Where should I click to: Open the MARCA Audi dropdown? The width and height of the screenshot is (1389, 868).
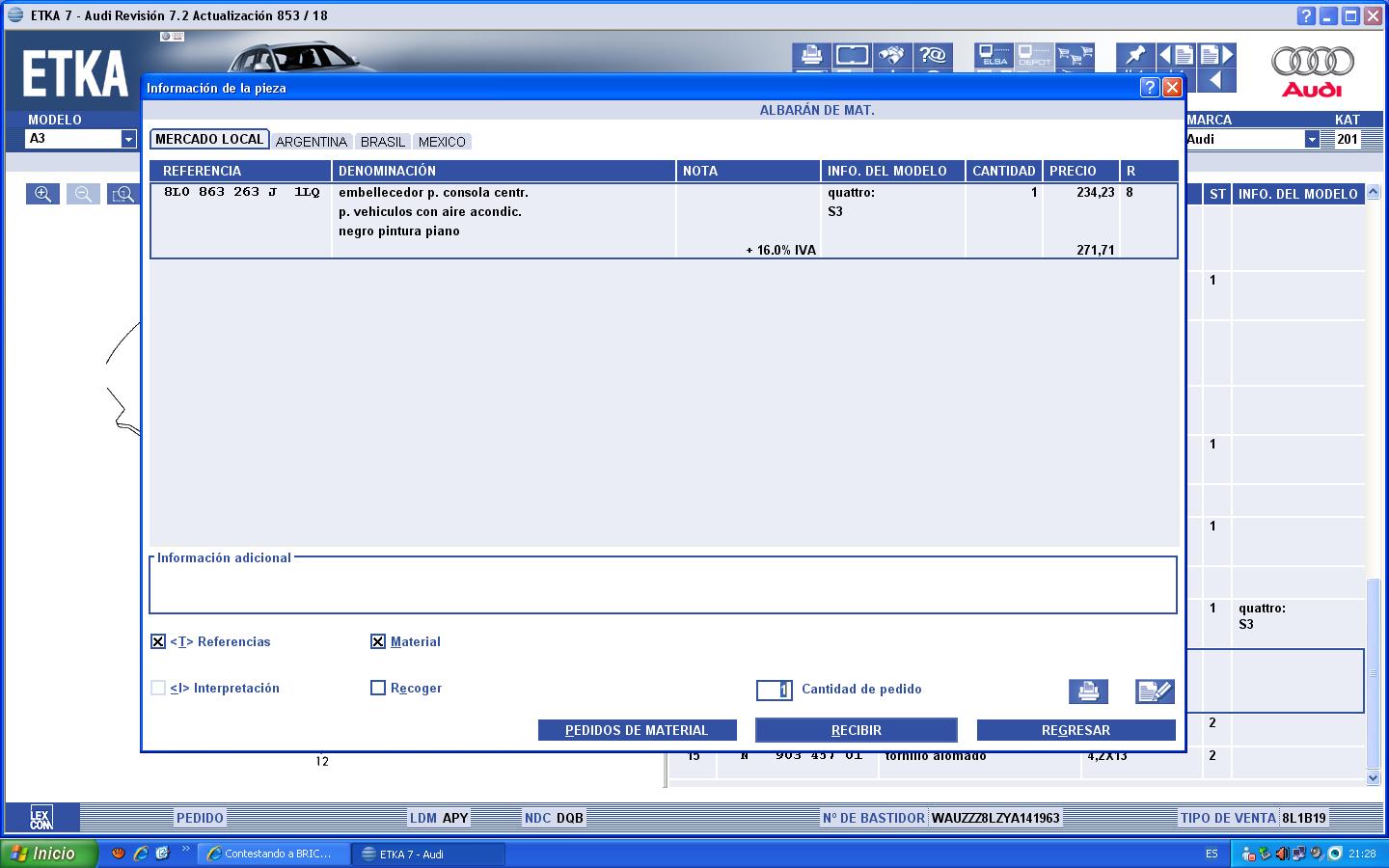(x=1311, y=139)
